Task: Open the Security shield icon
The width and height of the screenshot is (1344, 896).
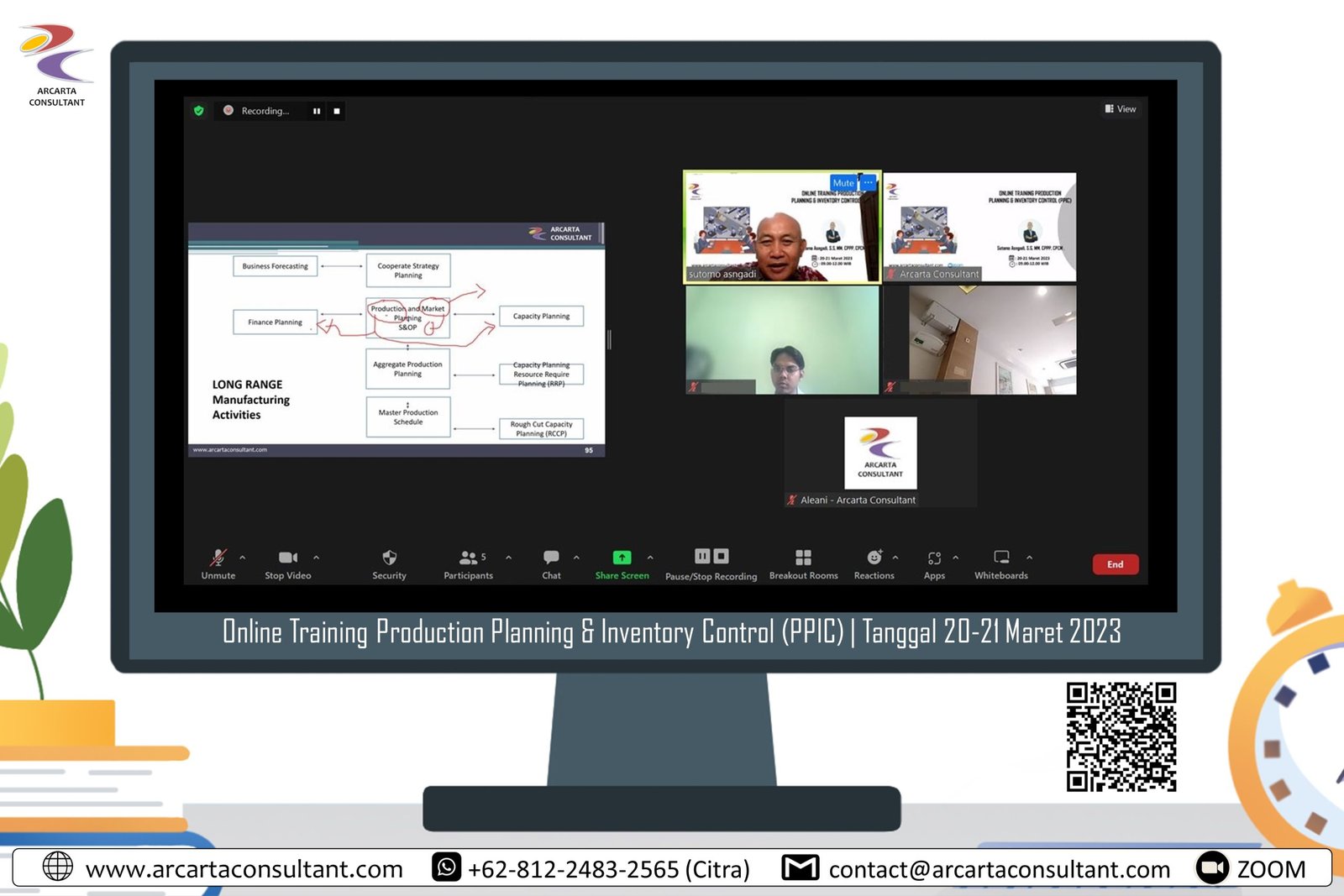Action: point(389,558)
